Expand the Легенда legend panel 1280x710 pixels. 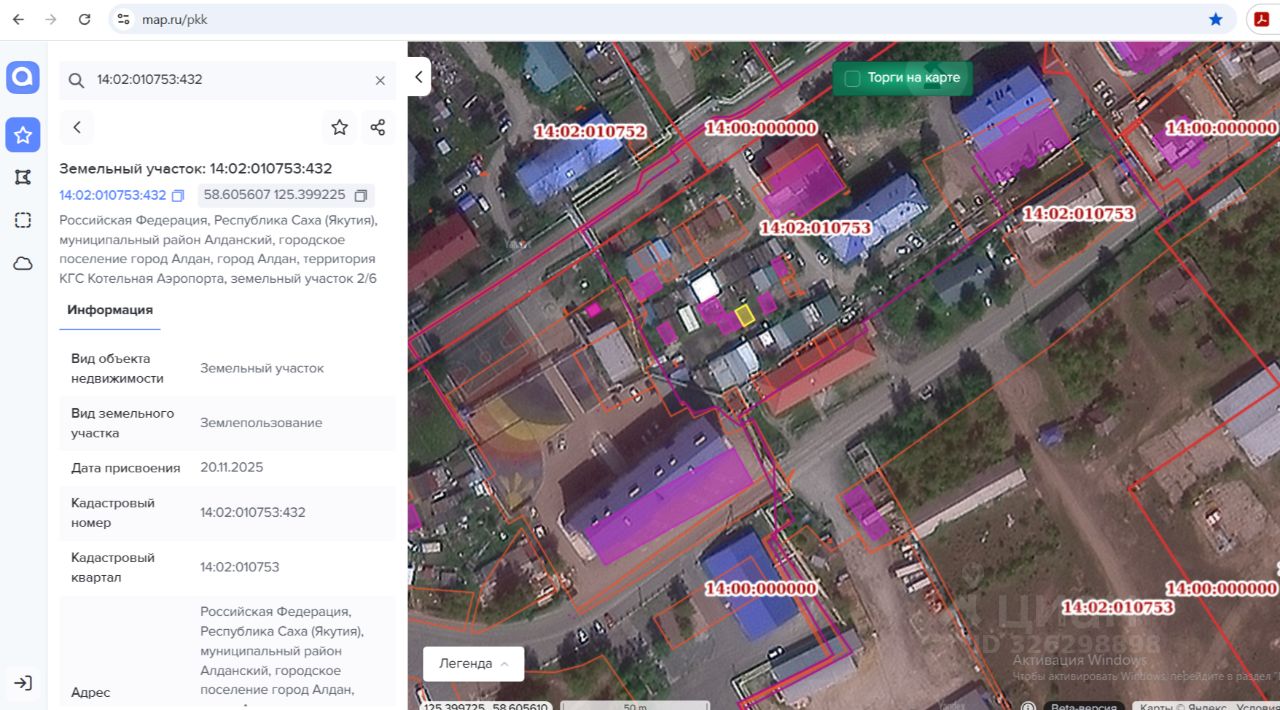pos(474,663)
